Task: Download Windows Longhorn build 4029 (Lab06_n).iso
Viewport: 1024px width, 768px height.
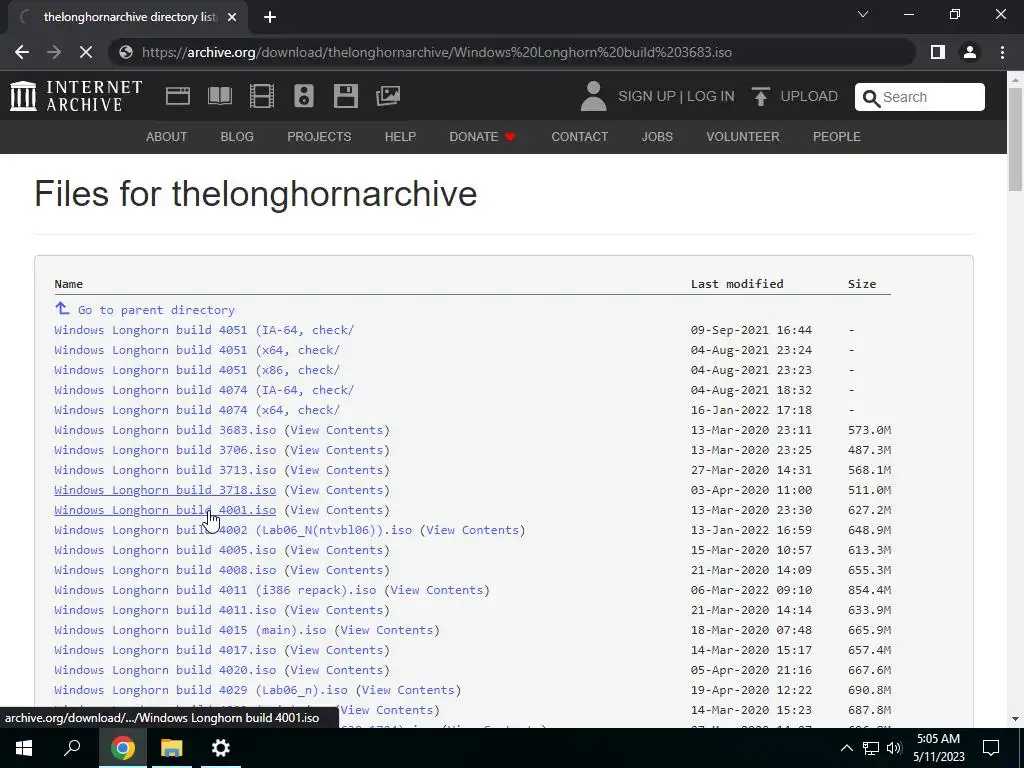Action: pos(200,690)
